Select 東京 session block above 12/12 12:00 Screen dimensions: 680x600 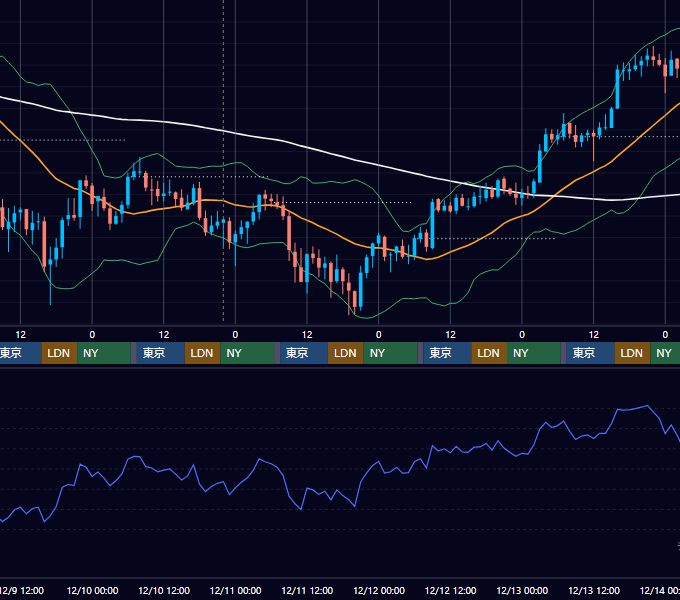pyautogui.click(x=447, y=353)
